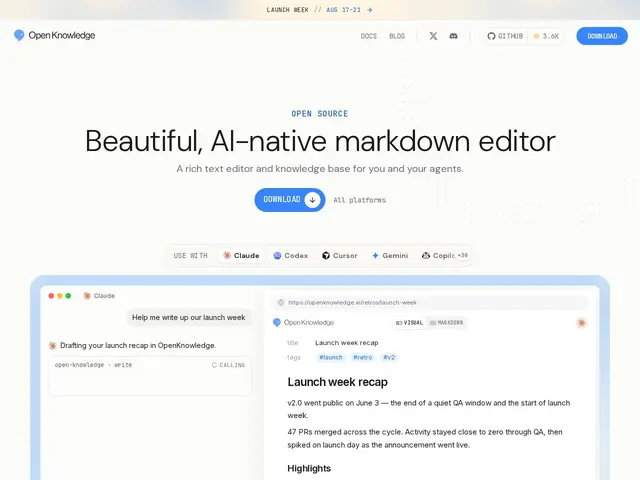This screenshot has width=640, height=480.
Task: Select the Codex tab
Action: (291, 256)
